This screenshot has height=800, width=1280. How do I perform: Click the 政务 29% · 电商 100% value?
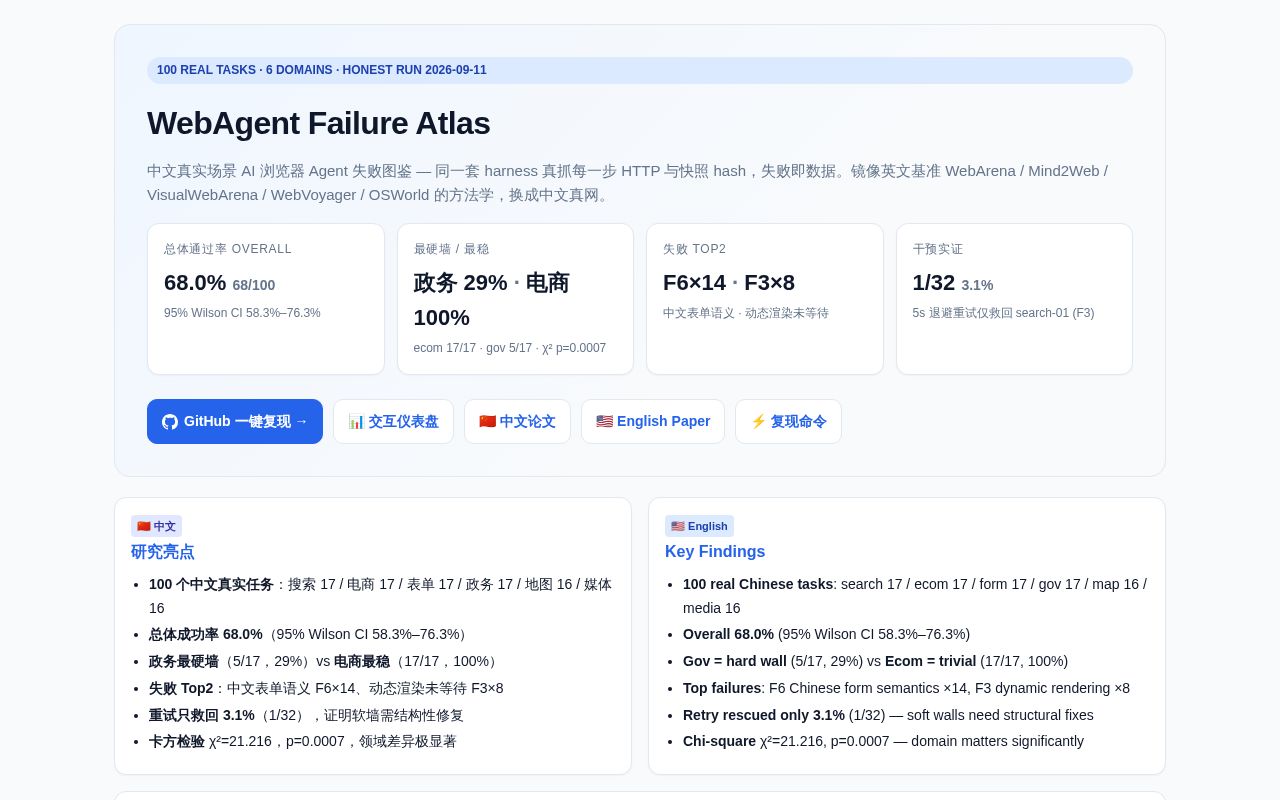(491, 300)
